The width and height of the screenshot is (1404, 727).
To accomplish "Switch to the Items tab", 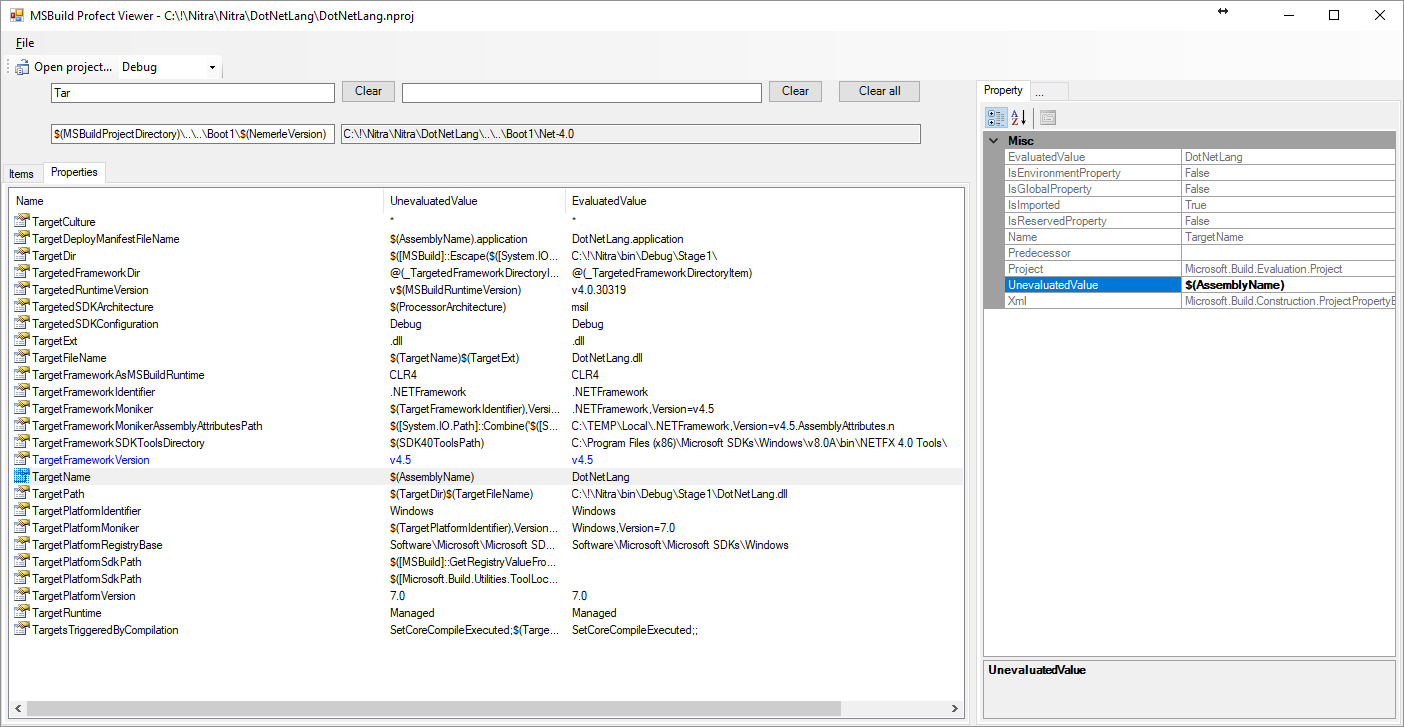I will point(22,174).
